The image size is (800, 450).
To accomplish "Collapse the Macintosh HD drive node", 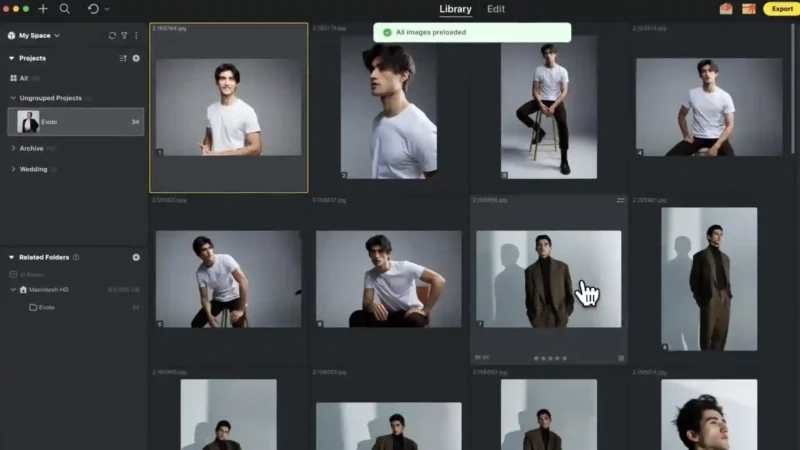I will point(13,289).
